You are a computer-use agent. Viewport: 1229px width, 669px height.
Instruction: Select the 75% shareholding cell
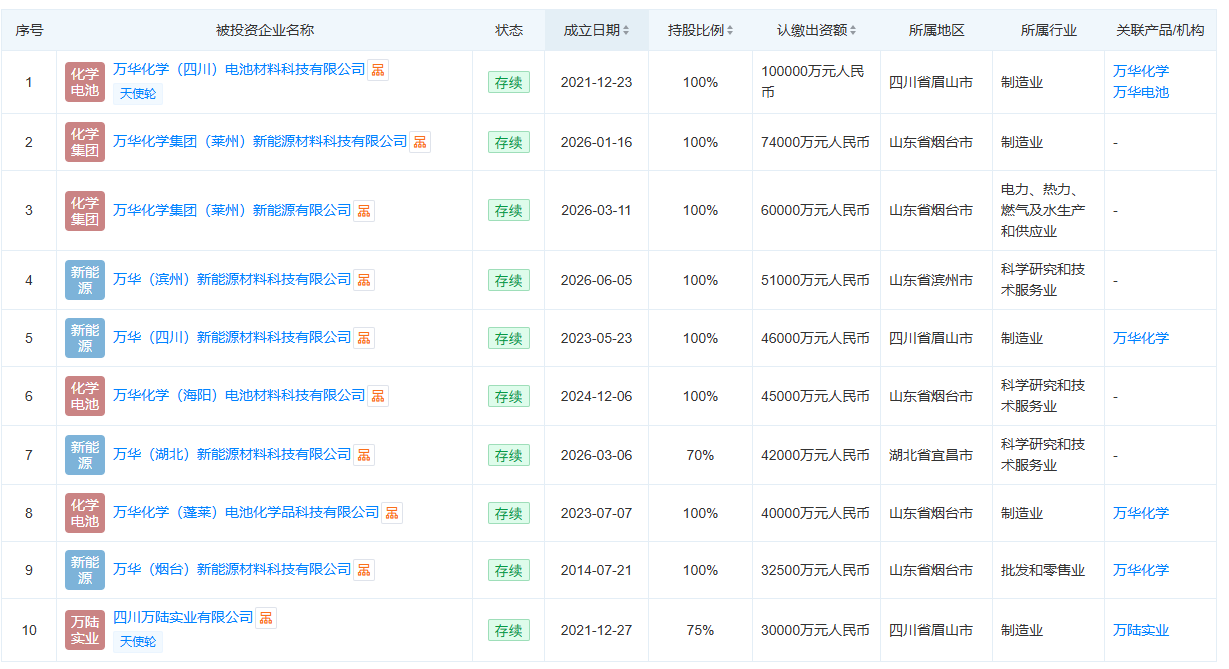(700, 630)
